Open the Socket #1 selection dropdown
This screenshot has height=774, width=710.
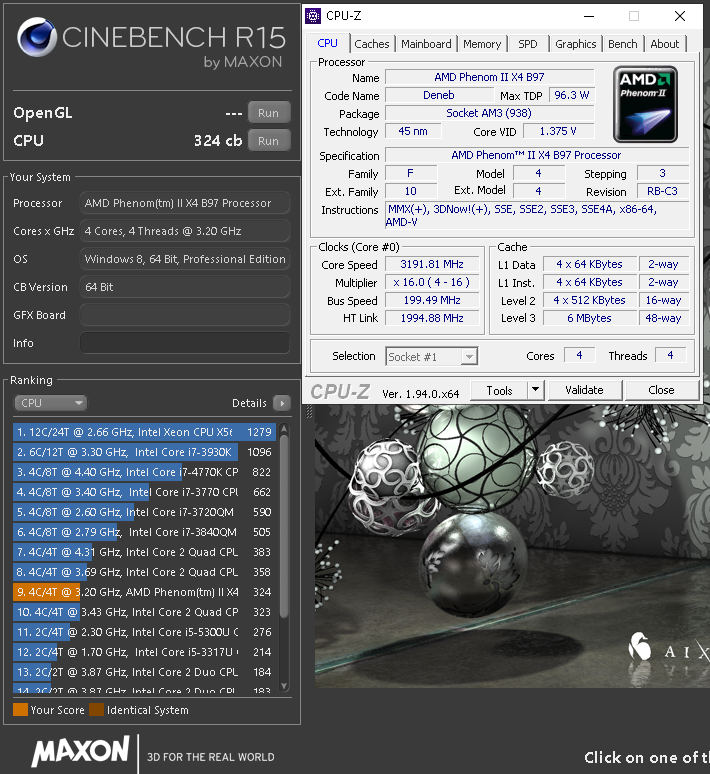click(432, 356)
